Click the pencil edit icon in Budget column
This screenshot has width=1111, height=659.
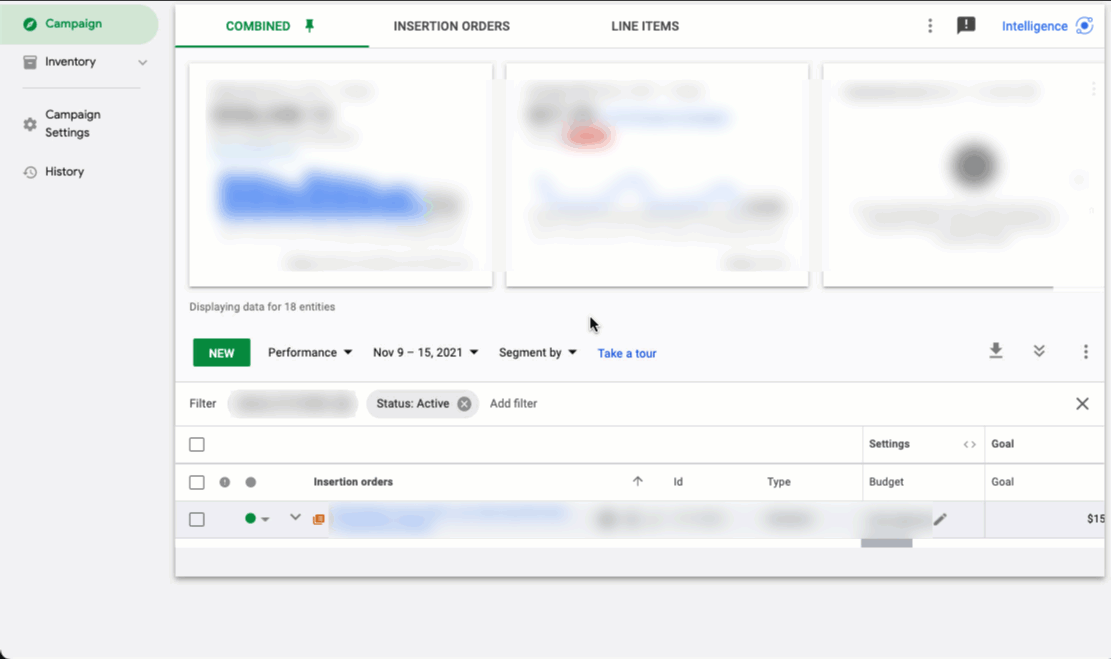pyautogui.click(x=939, y=519)
